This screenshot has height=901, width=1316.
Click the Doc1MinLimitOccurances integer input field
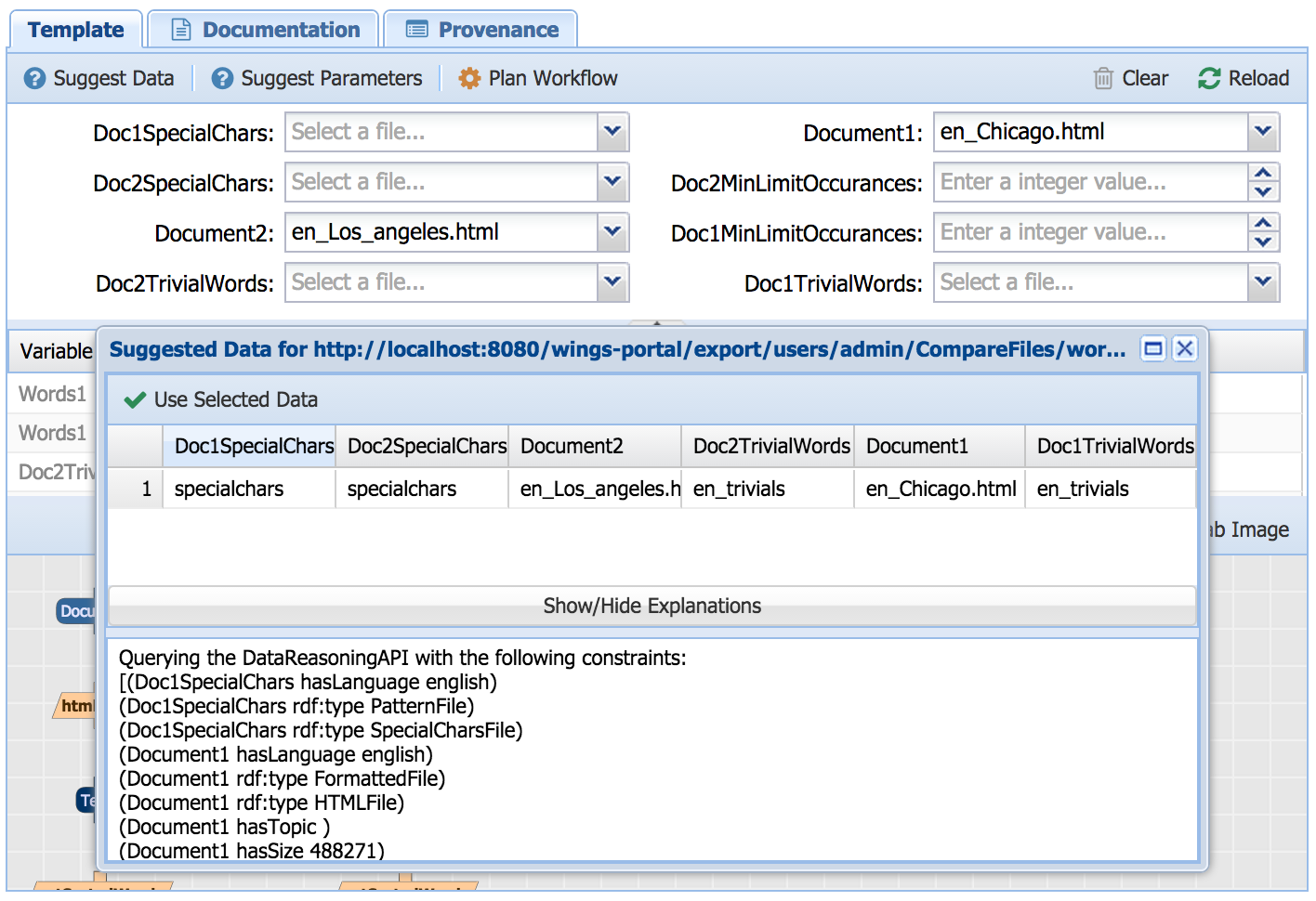[x=1090, y=232]
